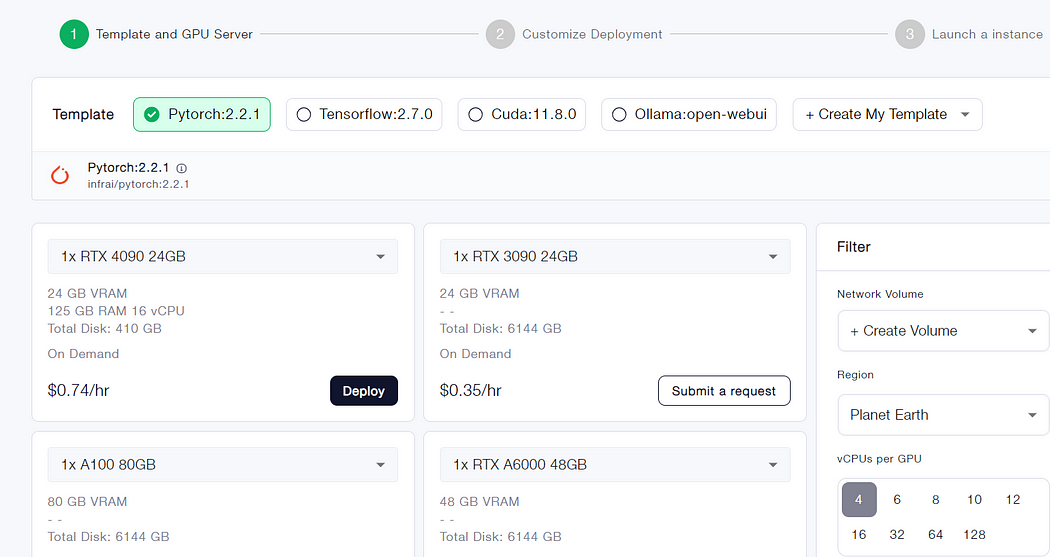Screen dimensions: 1050x557
Task: Click the Submit a request button
Action: 724,391
